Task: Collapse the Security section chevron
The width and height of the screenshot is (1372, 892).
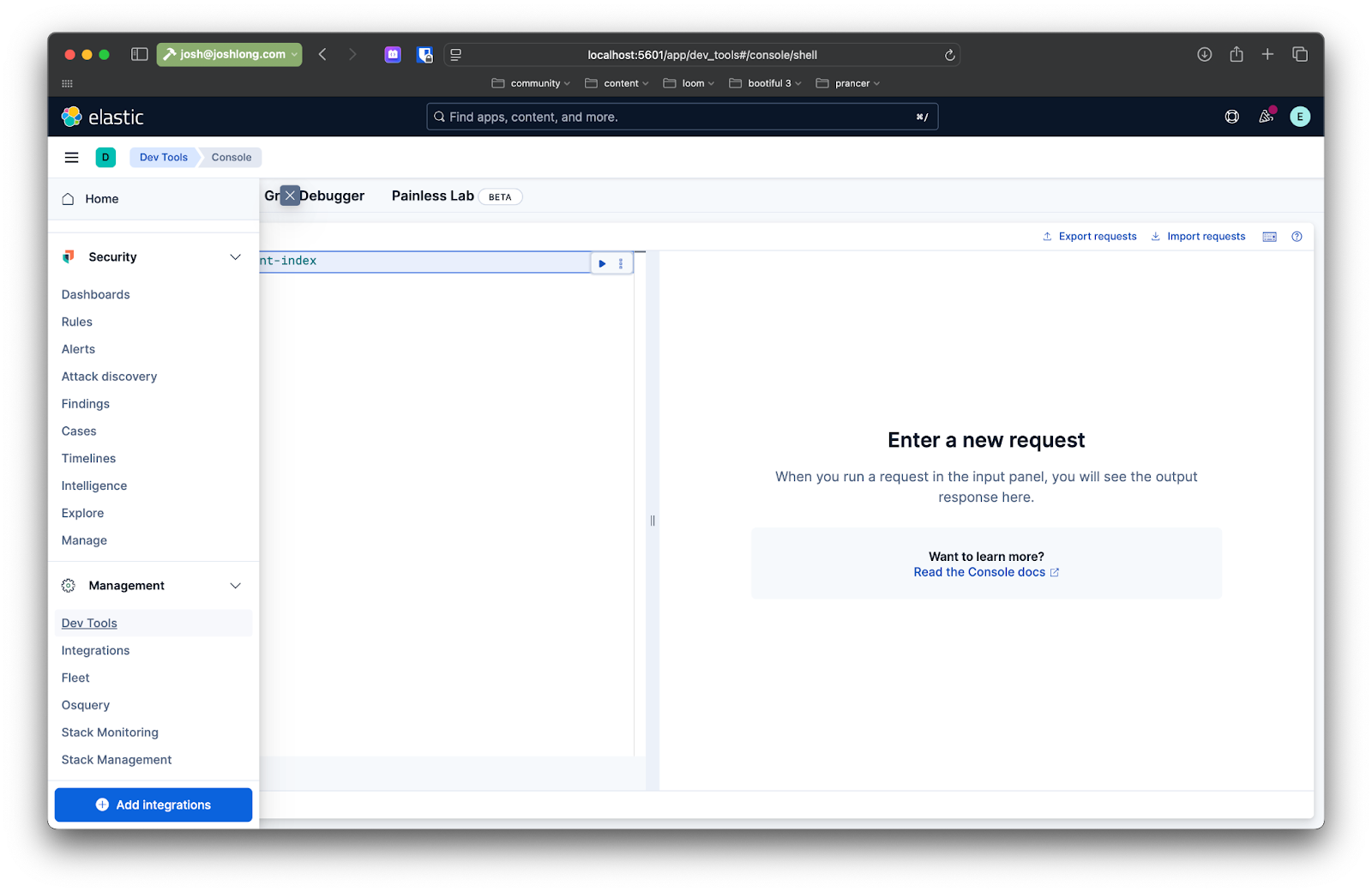Action: 235,257
